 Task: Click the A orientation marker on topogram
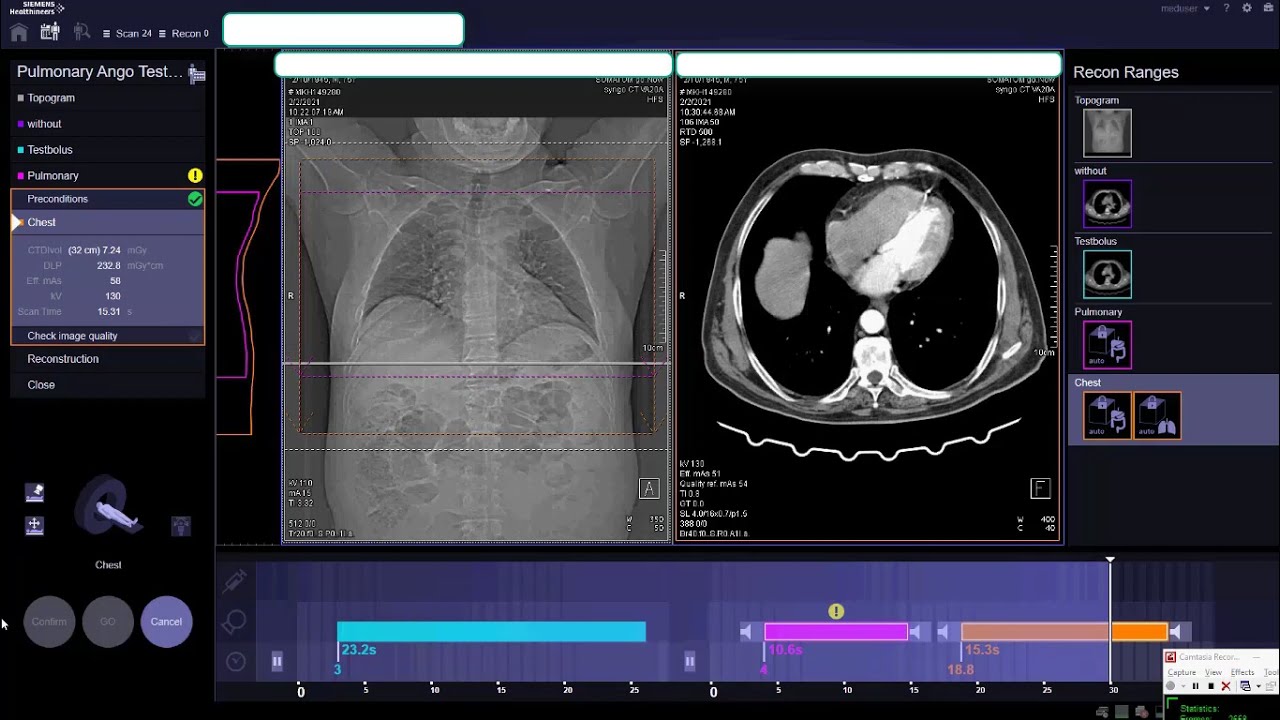pyautogui.click(x=649, y=489)
